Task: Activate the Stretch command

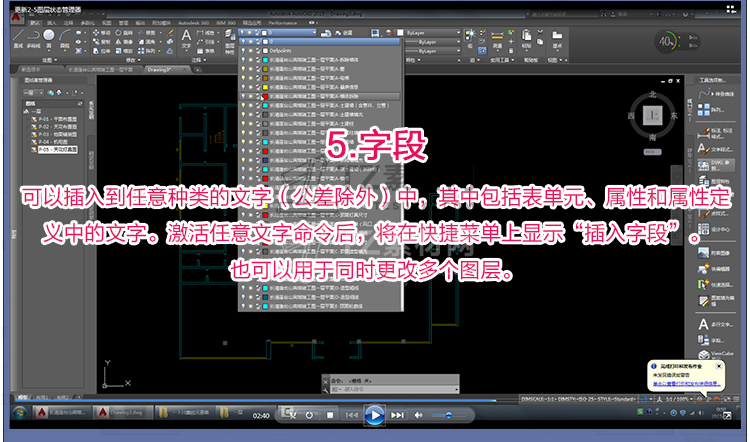Action: coord(101,50)
